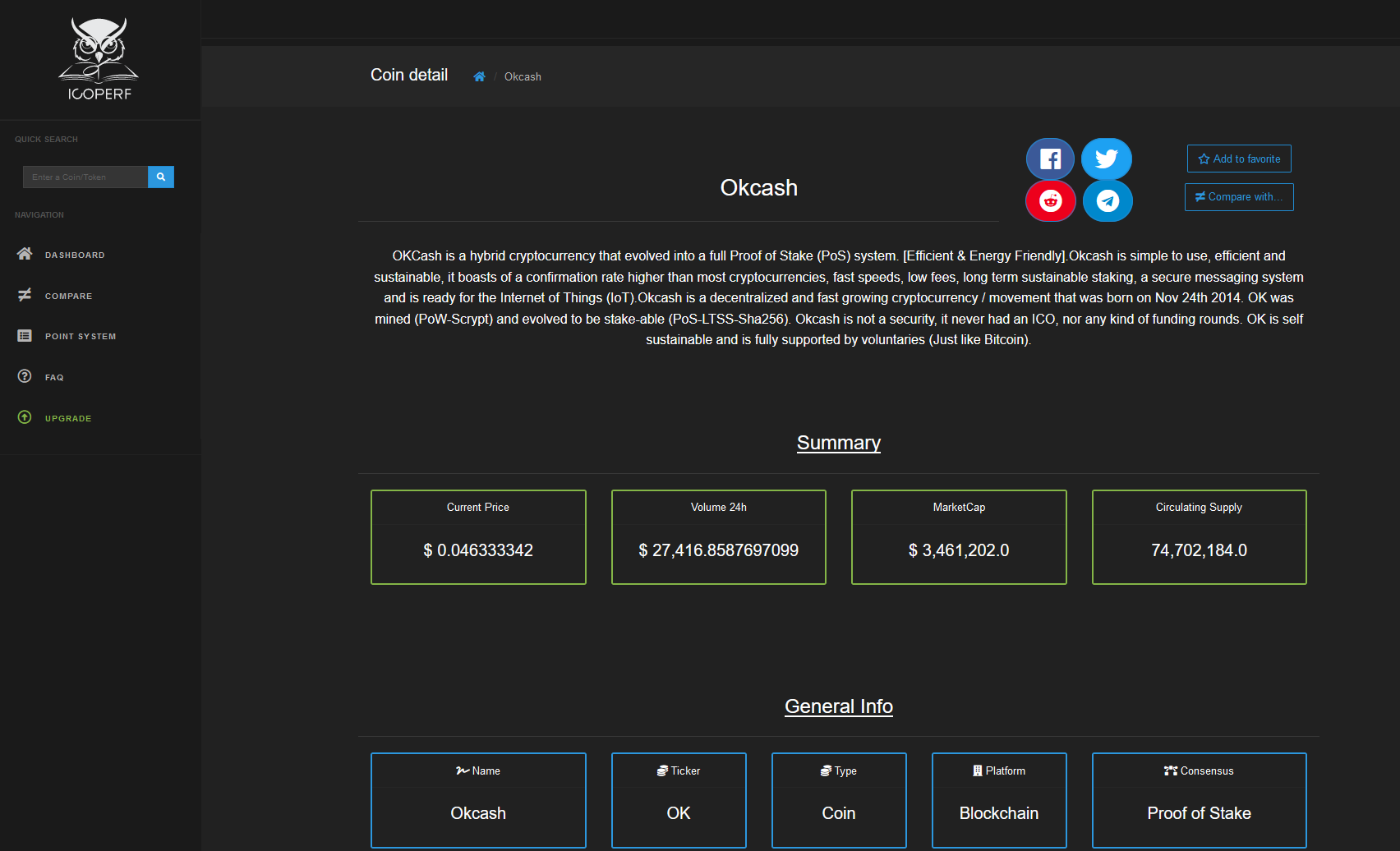Screen dimensions: 1400x851
Task: Select the Circulating Supply value 74,702,184.0
Action: pyautogui.click(x=1200, y=550)
